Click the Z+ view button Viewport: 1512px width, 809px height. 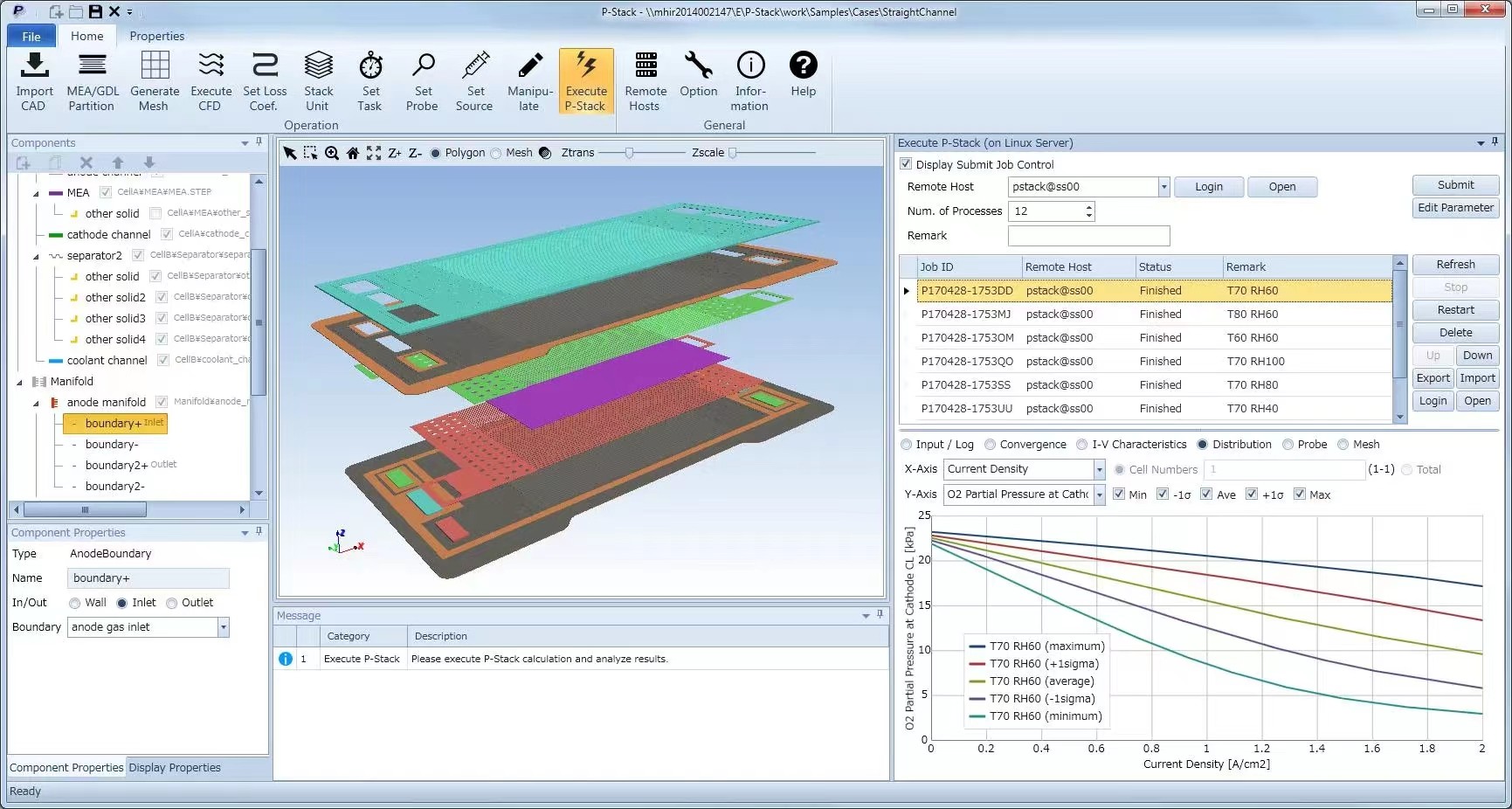pyautogui.click(x=395, y=153)
